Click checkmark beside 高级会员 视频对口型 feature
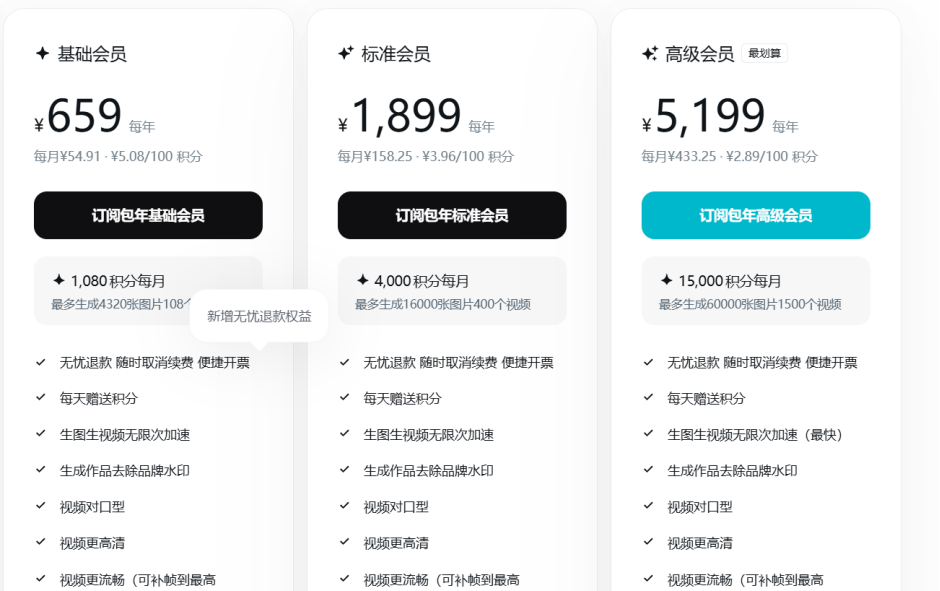Image resolution: width=940 pixels, height=591 pixels. coord(648,506)
